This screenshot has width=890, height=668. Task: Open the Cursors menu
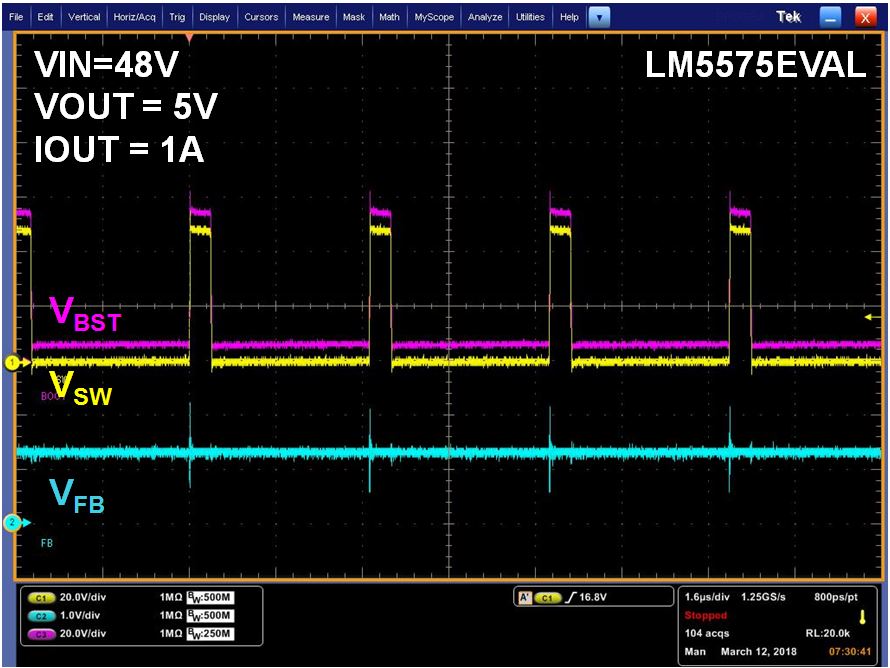pos(261,17)
